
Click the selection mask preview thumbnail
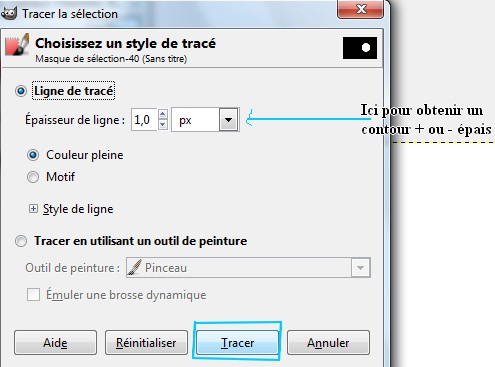[360, 48]
